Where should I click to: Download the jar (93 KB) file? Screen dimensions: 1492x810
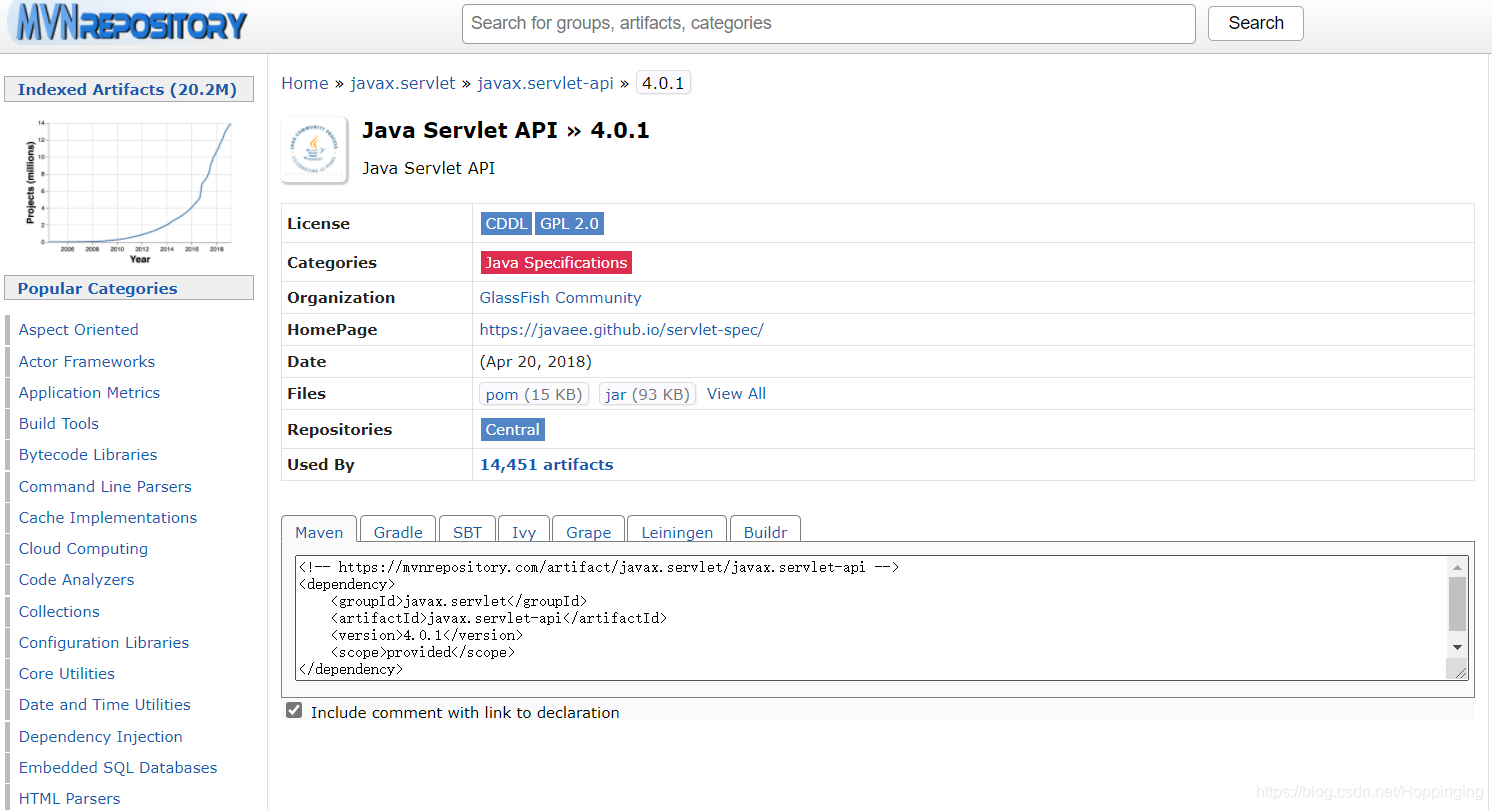click(647, 394)
